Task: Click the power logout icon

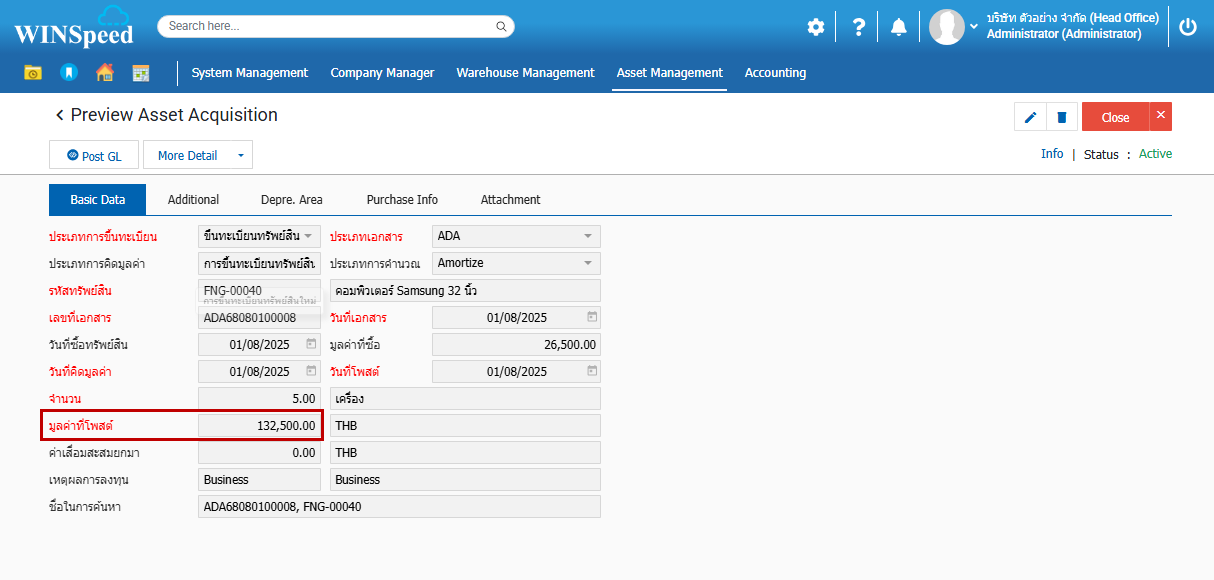Action: tap(1188, 27)
